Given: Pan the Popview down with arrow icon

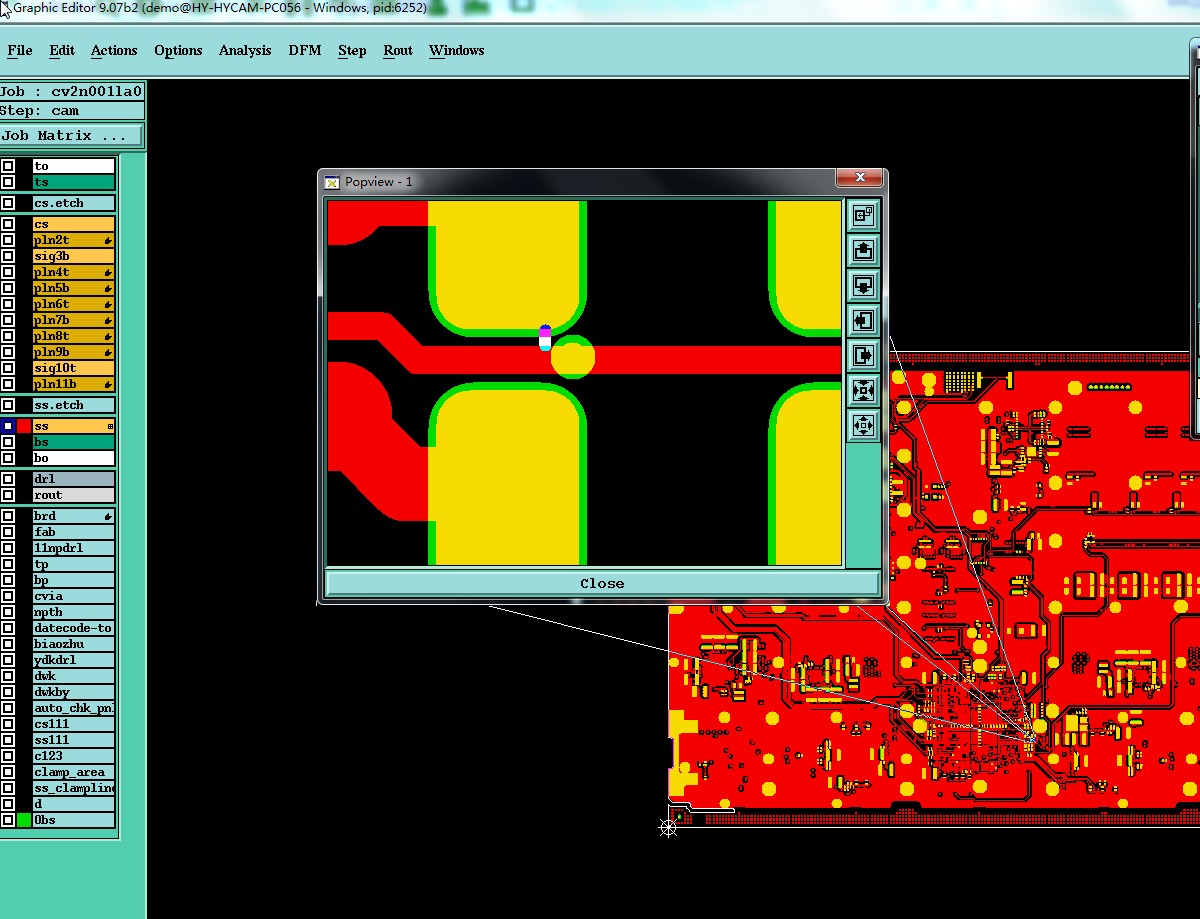Looking at the screenshot, I should 863,285.
